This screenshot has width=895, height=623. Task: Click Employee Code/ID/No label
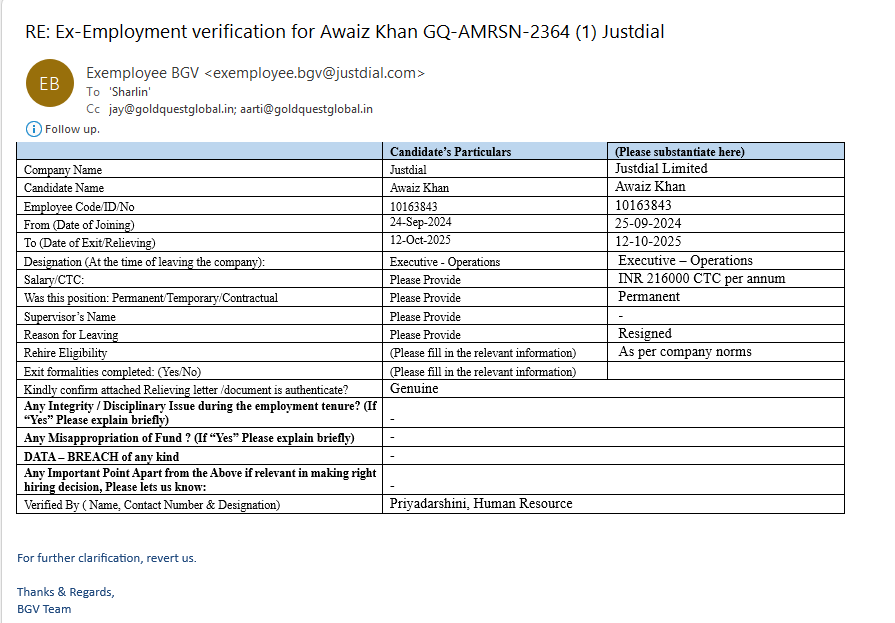click(x=79, y=207)
